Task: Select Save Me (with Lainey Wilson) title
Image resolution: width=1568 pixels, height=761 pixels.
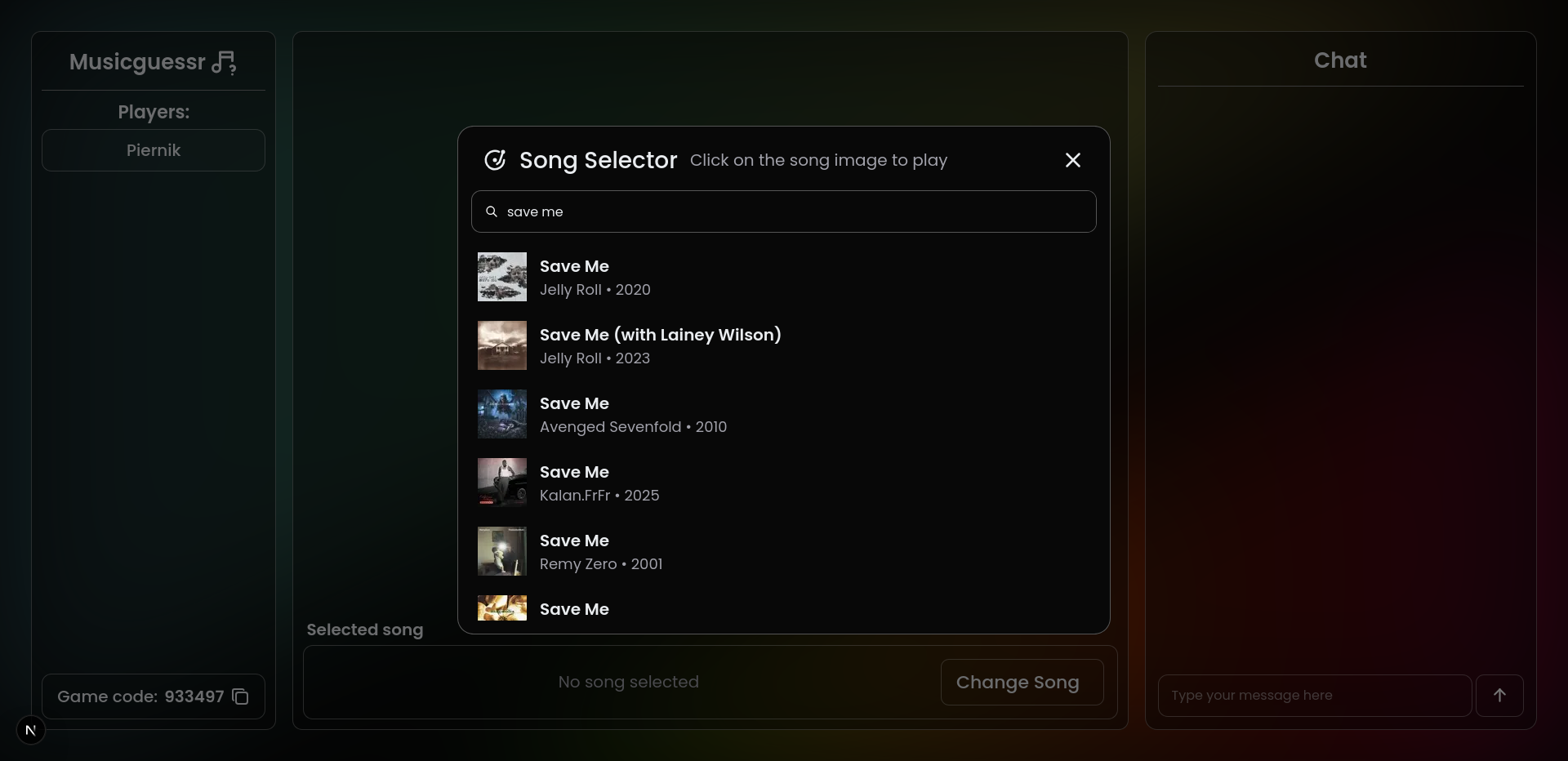Action: [661, 335]
